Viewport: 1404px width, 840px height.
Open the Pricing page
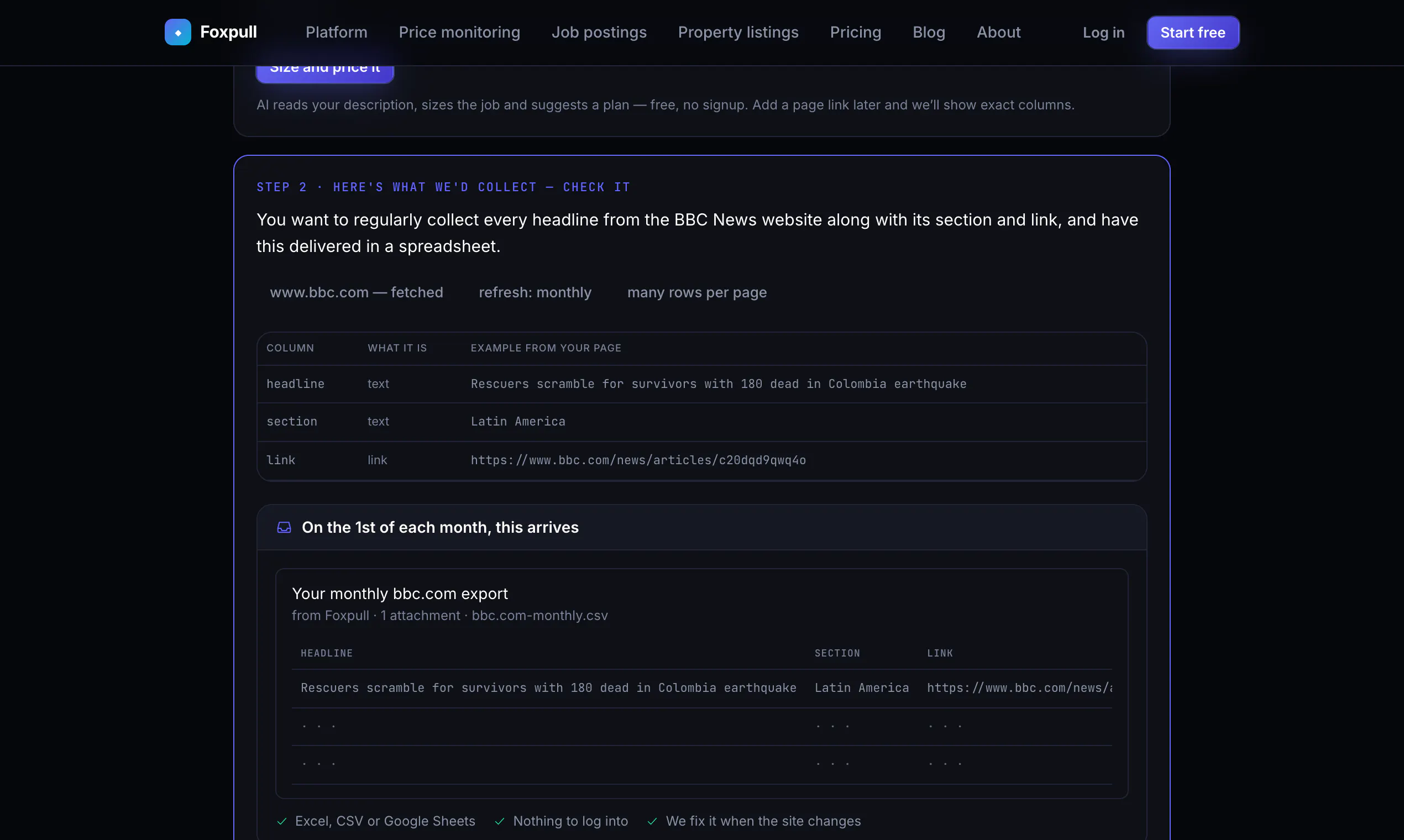856,32
